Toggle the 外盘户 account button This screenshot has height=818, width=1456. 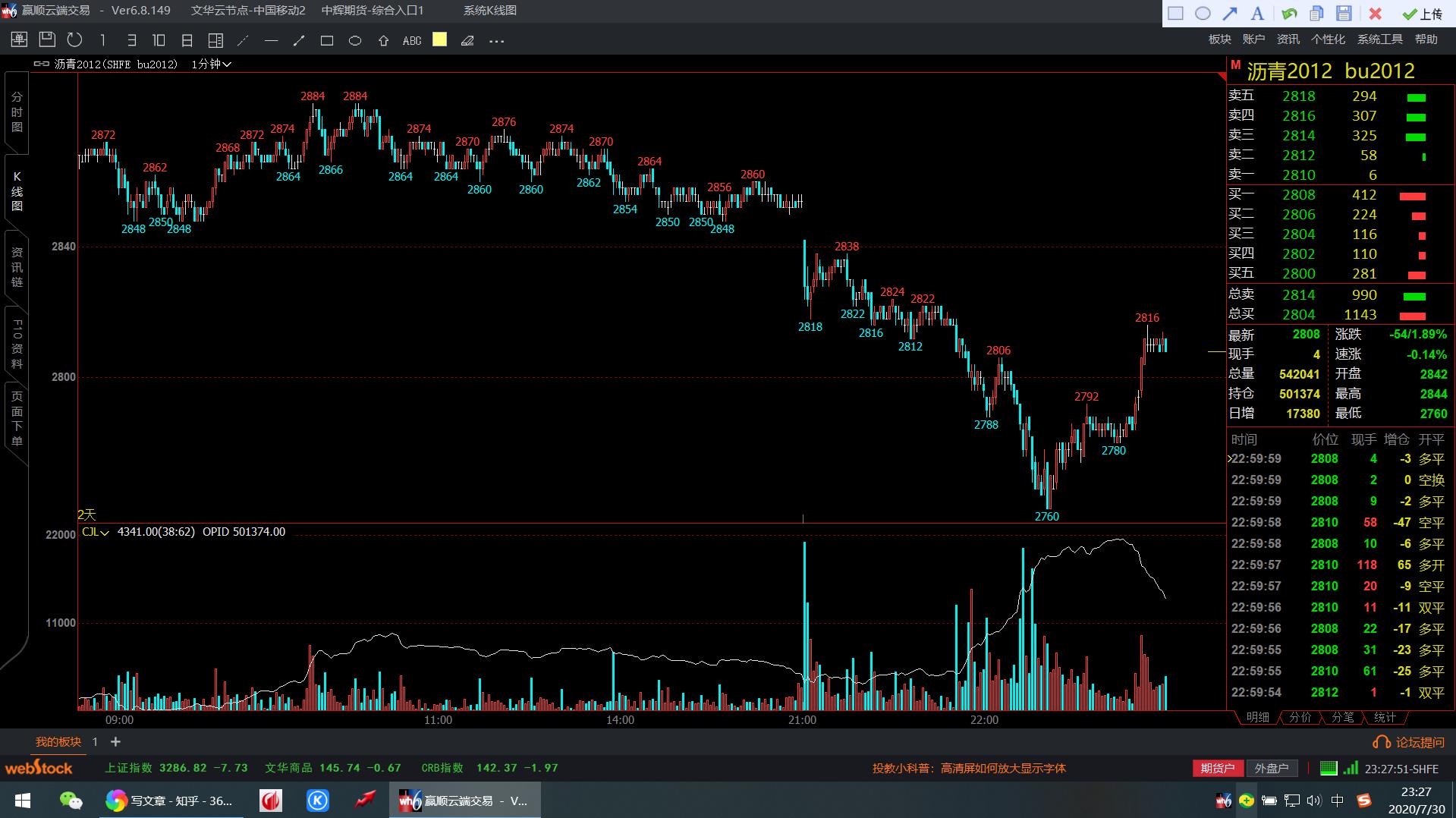click(x=1272, y=768)
